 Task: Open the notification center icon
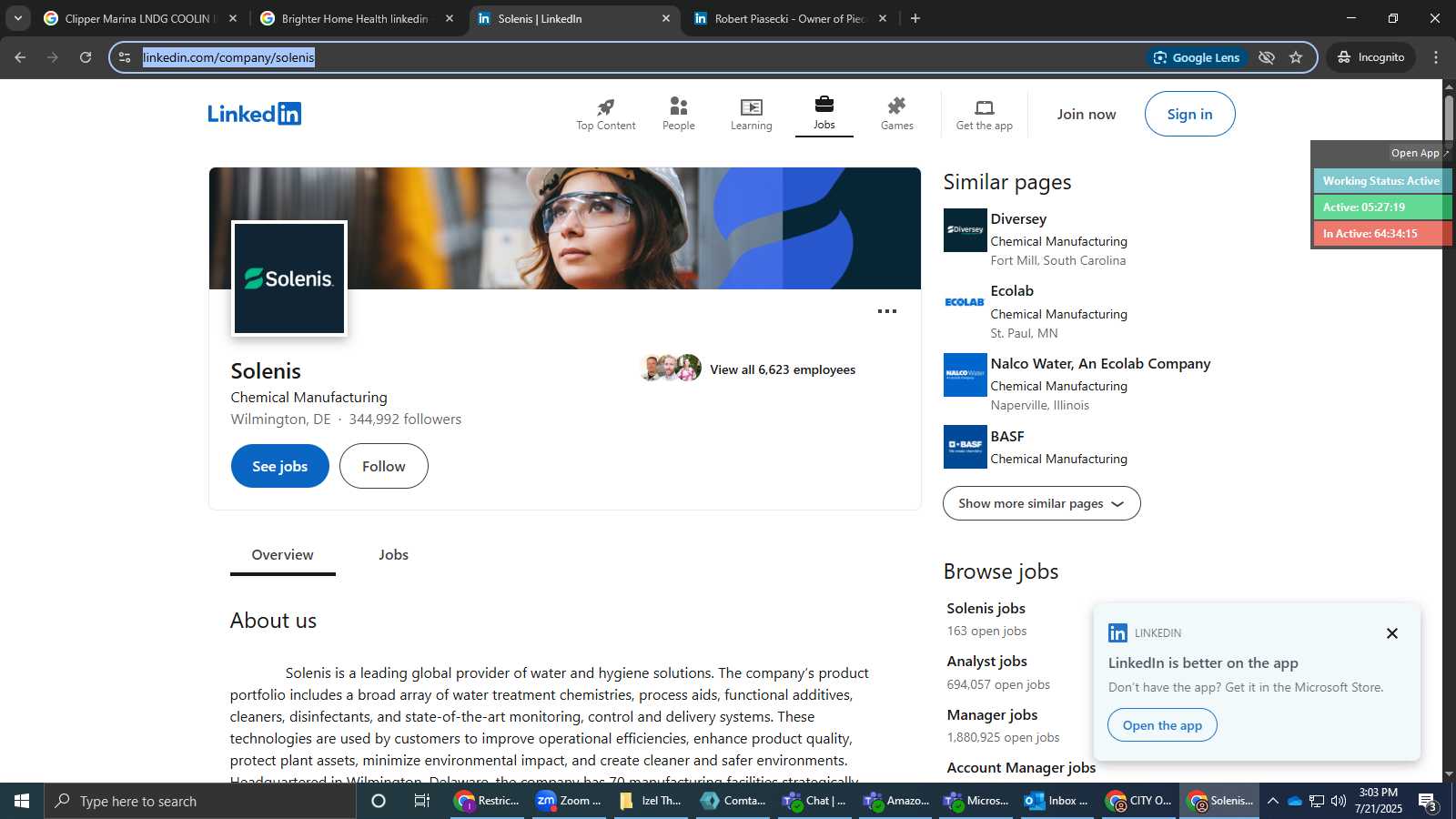pyautogui.click(x=1428, y=802)
